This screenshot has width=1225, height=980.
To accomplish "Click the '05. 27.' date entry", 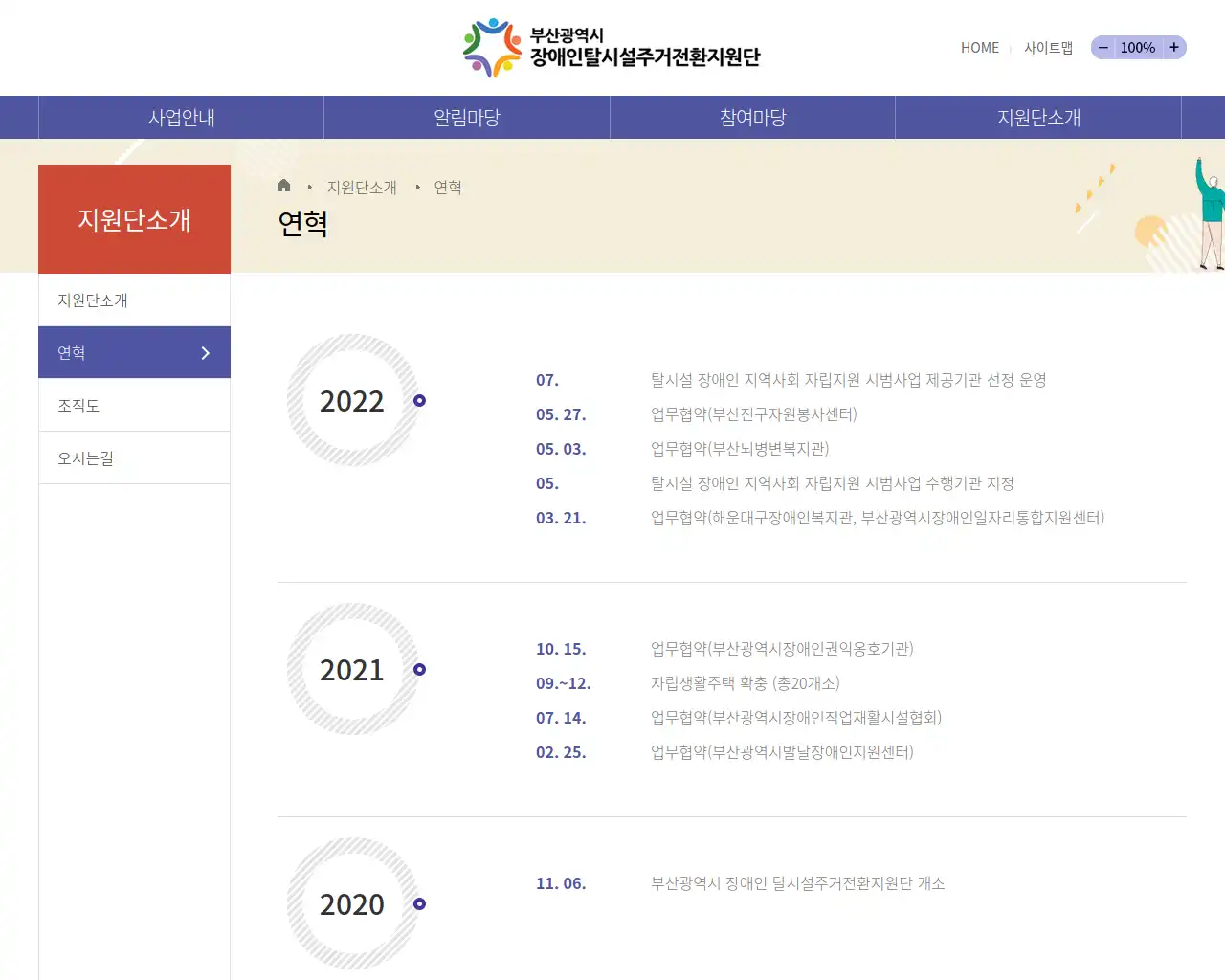I will coord(561,414).
